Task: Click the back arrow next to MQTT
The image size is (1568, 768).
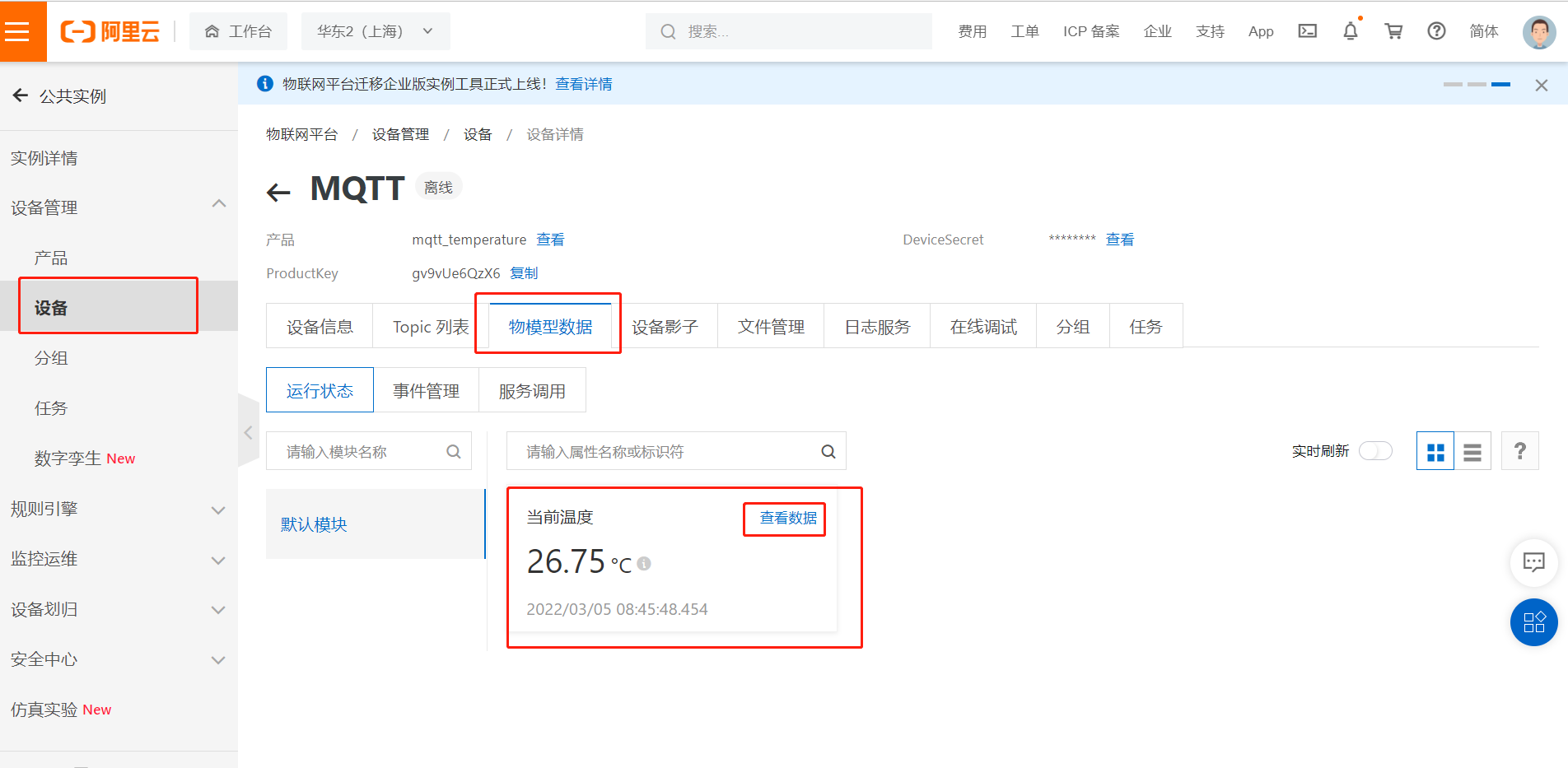Action: tap(278, 191)
